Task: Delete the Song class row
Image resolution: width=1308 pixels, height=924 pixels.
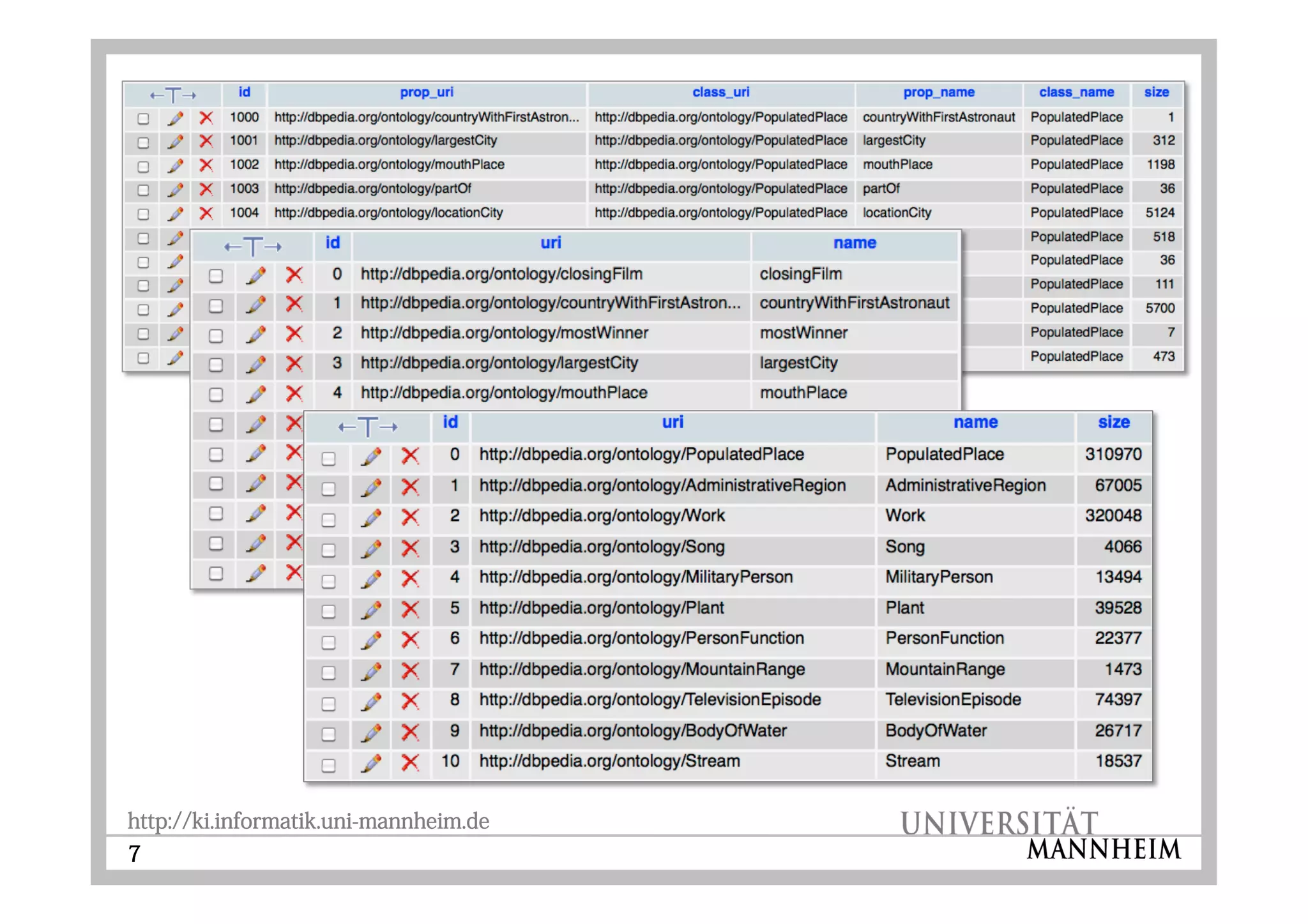Action: pos(410,548)
